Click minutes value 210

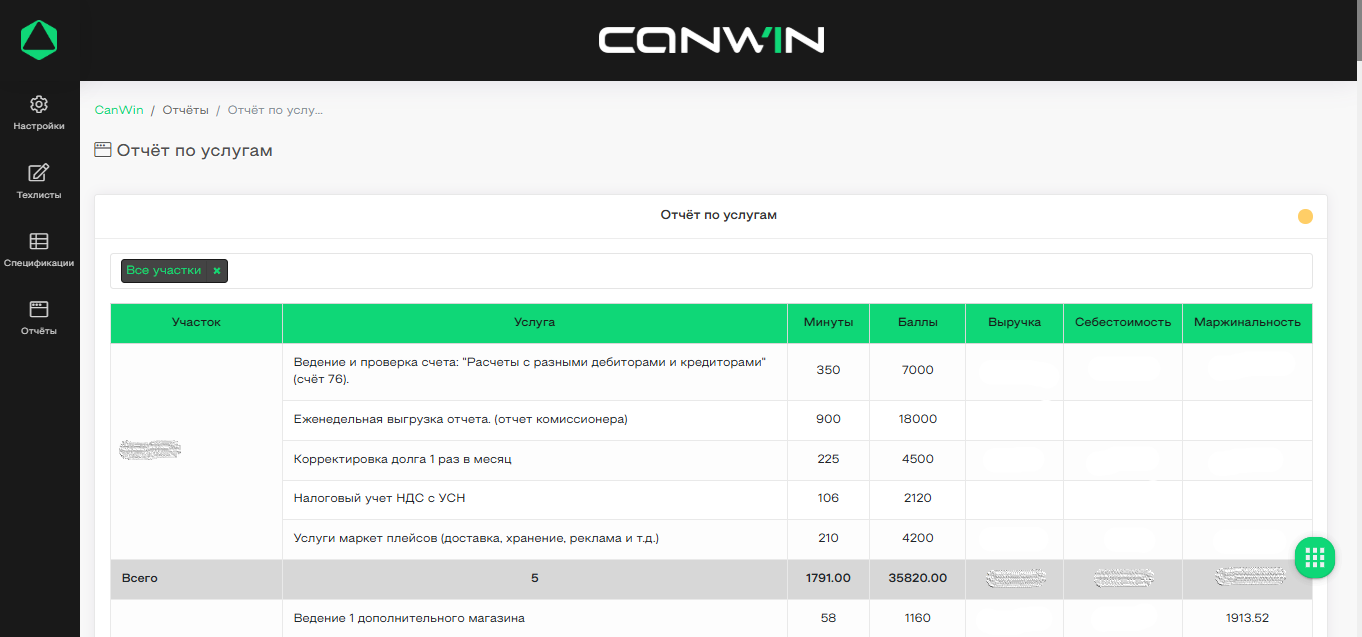click(x=829, y=538)
